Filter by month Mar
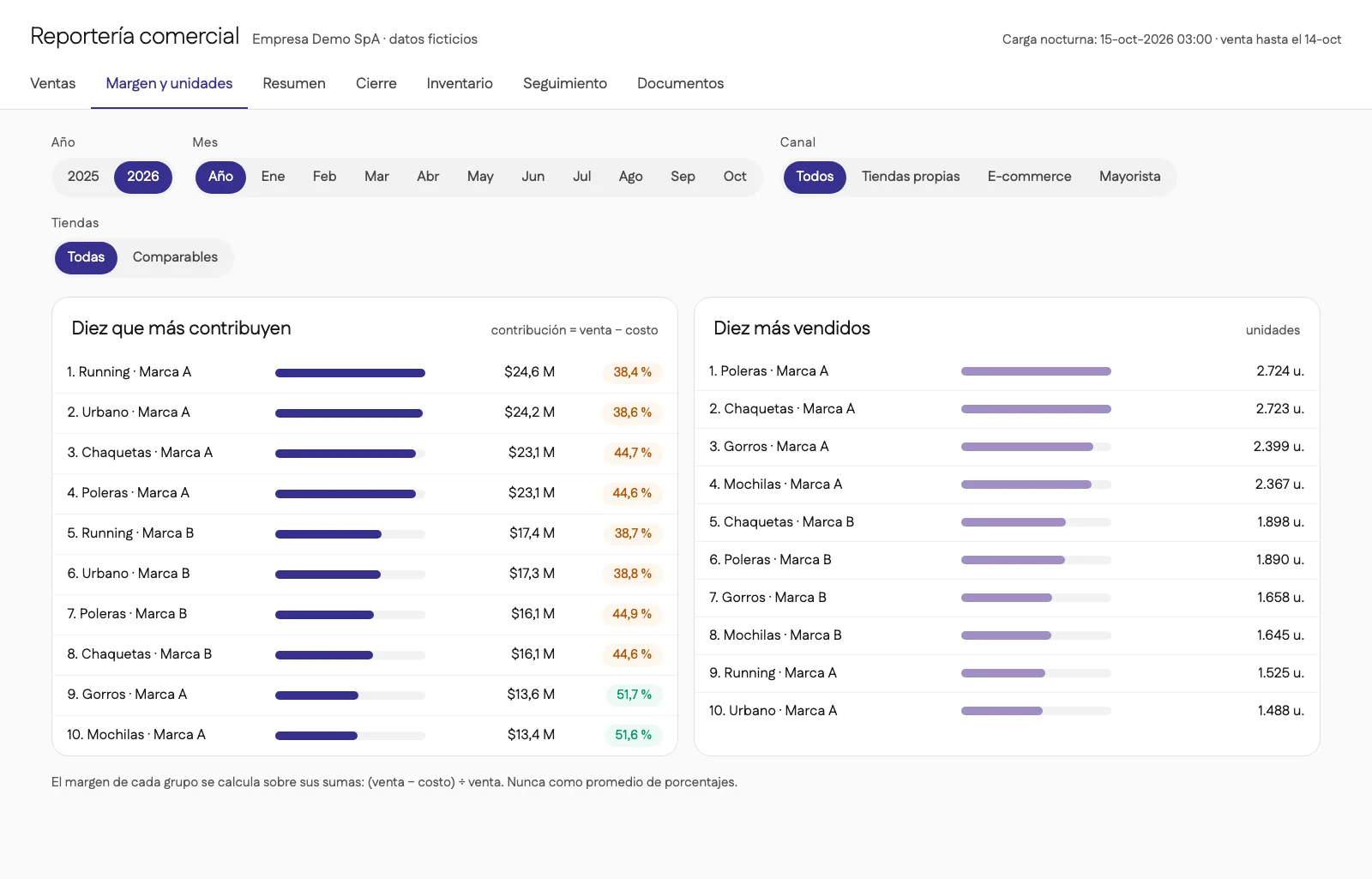This screenshot has width=1372, height=879. 376,177
